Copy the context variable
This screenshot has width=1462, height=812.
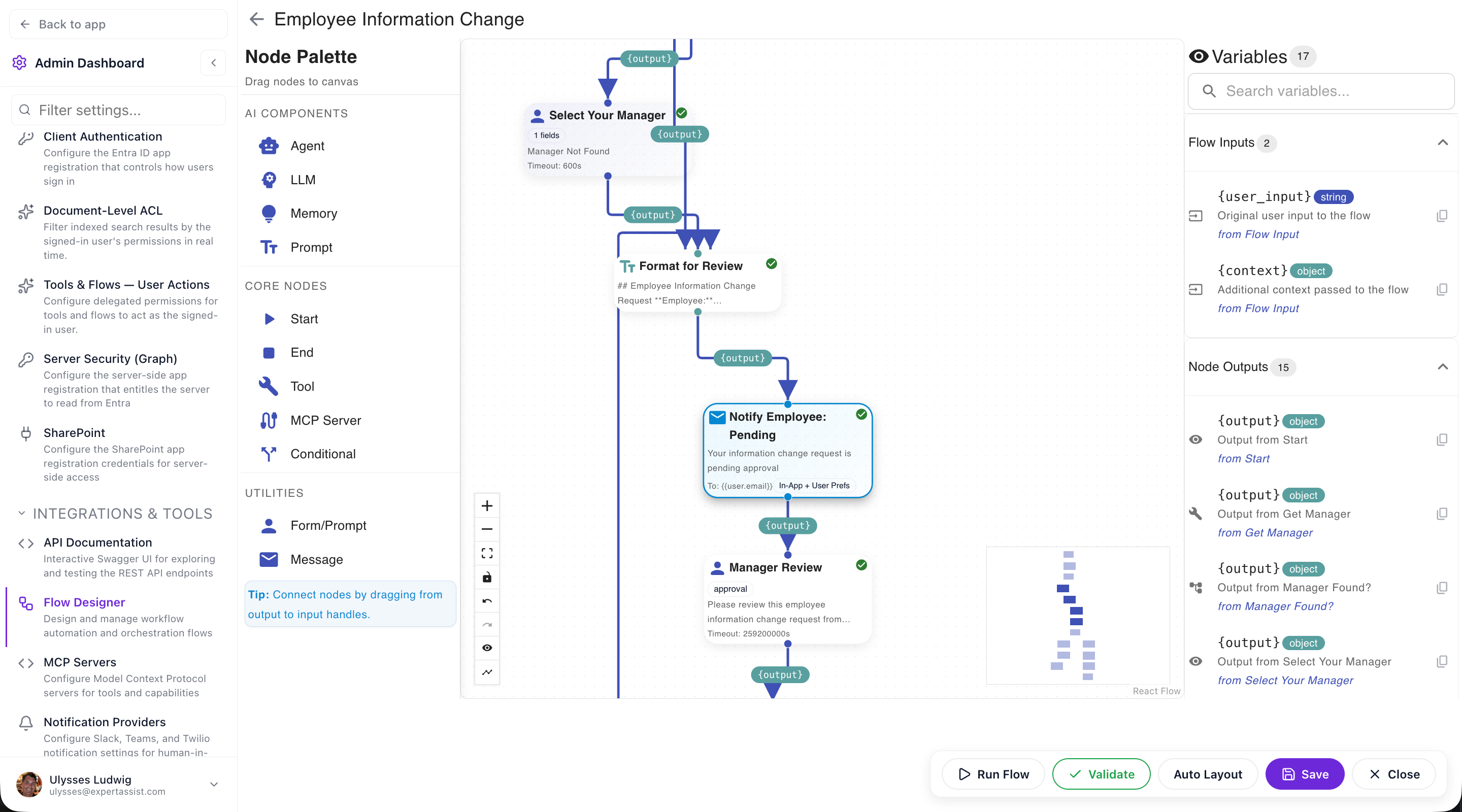coord(1442,290)
